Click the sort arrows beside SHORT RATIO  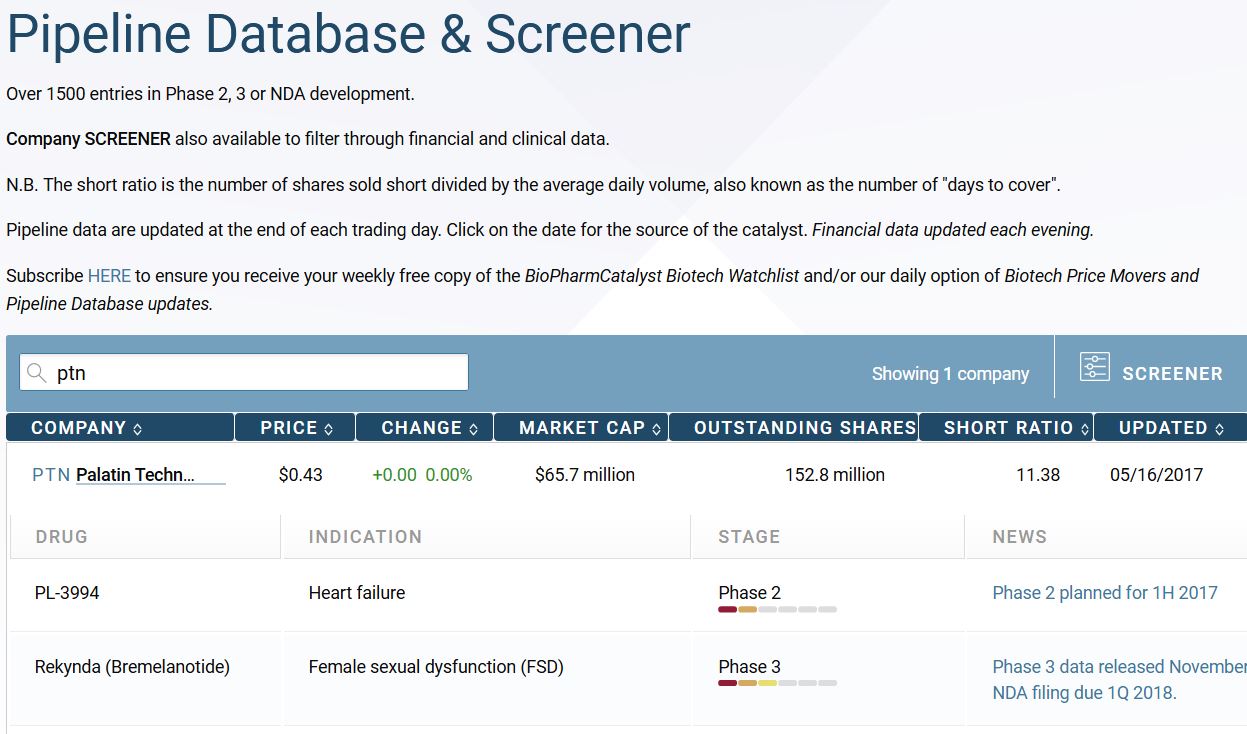tap(1083, 429)
